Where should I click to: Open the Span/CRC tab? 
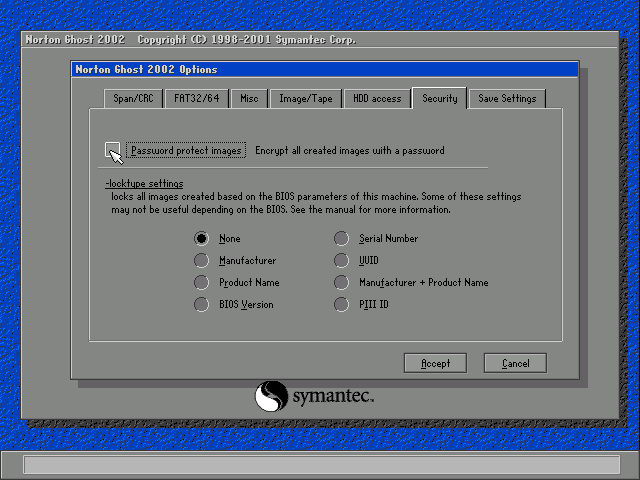pos(133,98)
